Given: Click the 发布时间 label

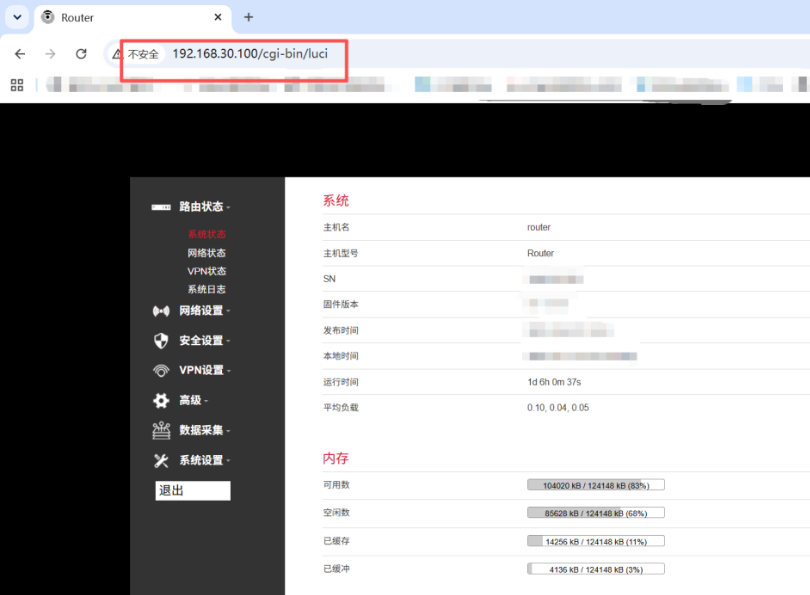Looking at the screenshot, I should [340, 331].
